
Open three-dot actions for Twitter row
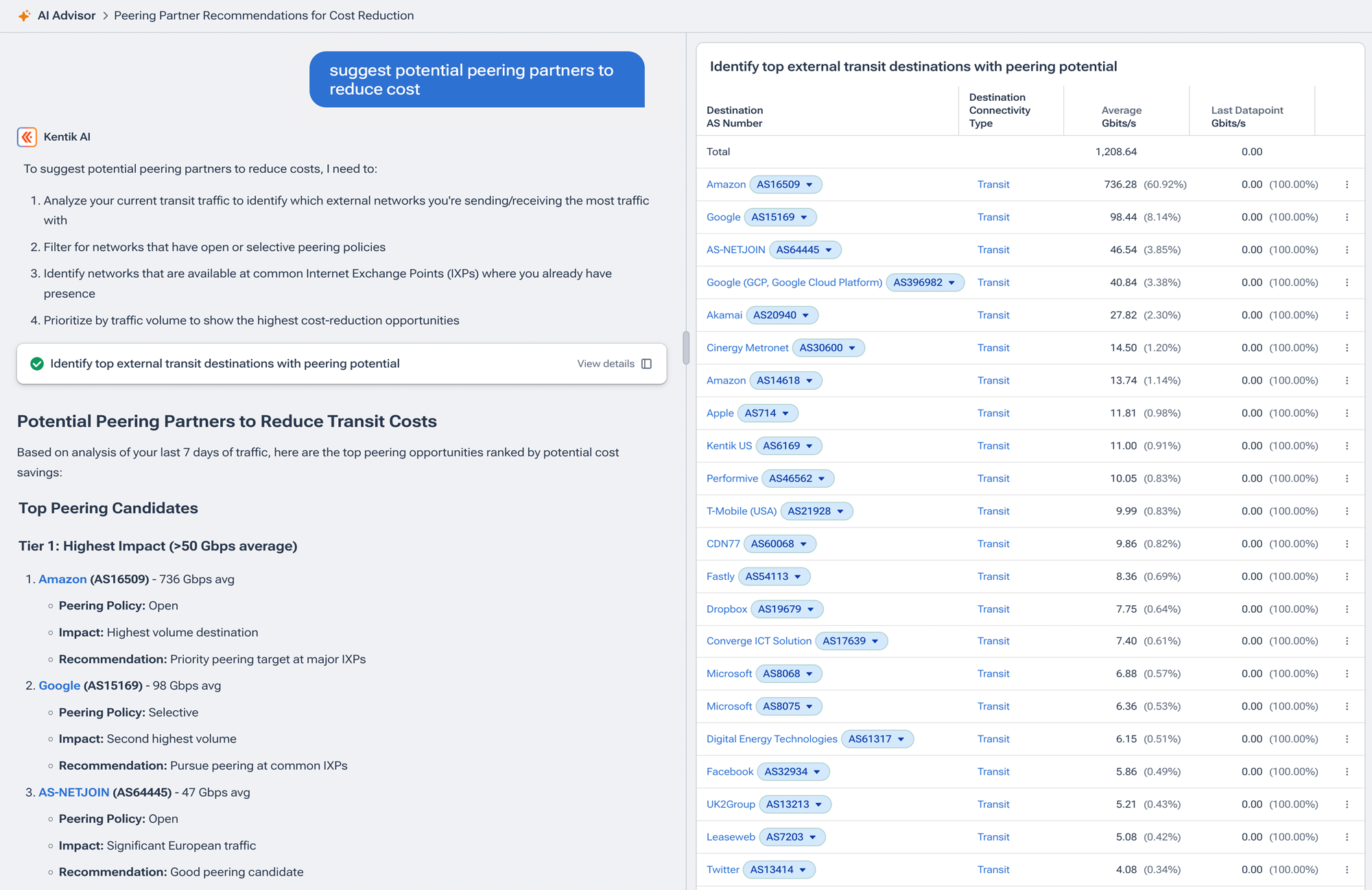1347,869
